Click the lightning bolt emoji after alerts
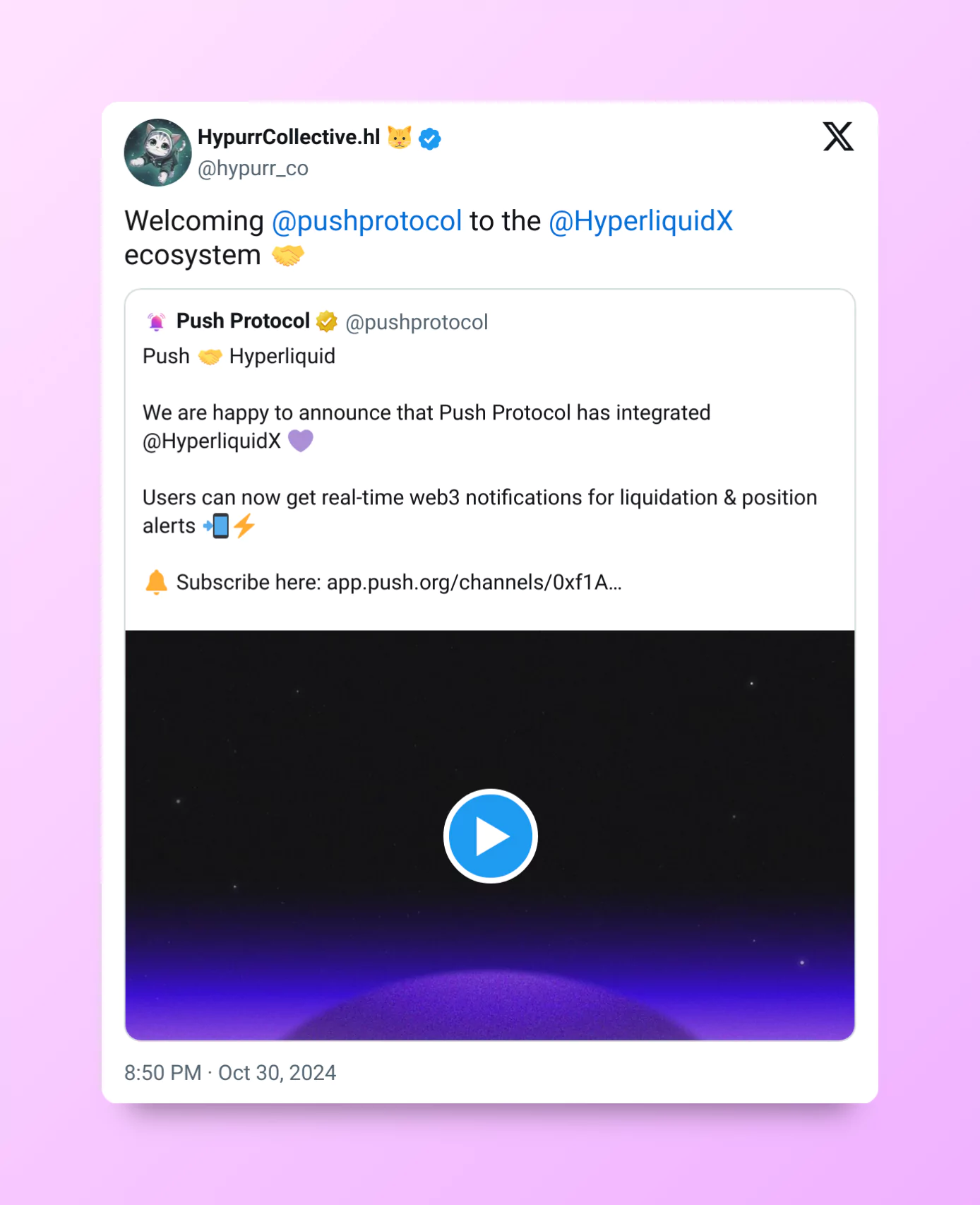Viewport: 980px width, 1205px height. [244, 526]
